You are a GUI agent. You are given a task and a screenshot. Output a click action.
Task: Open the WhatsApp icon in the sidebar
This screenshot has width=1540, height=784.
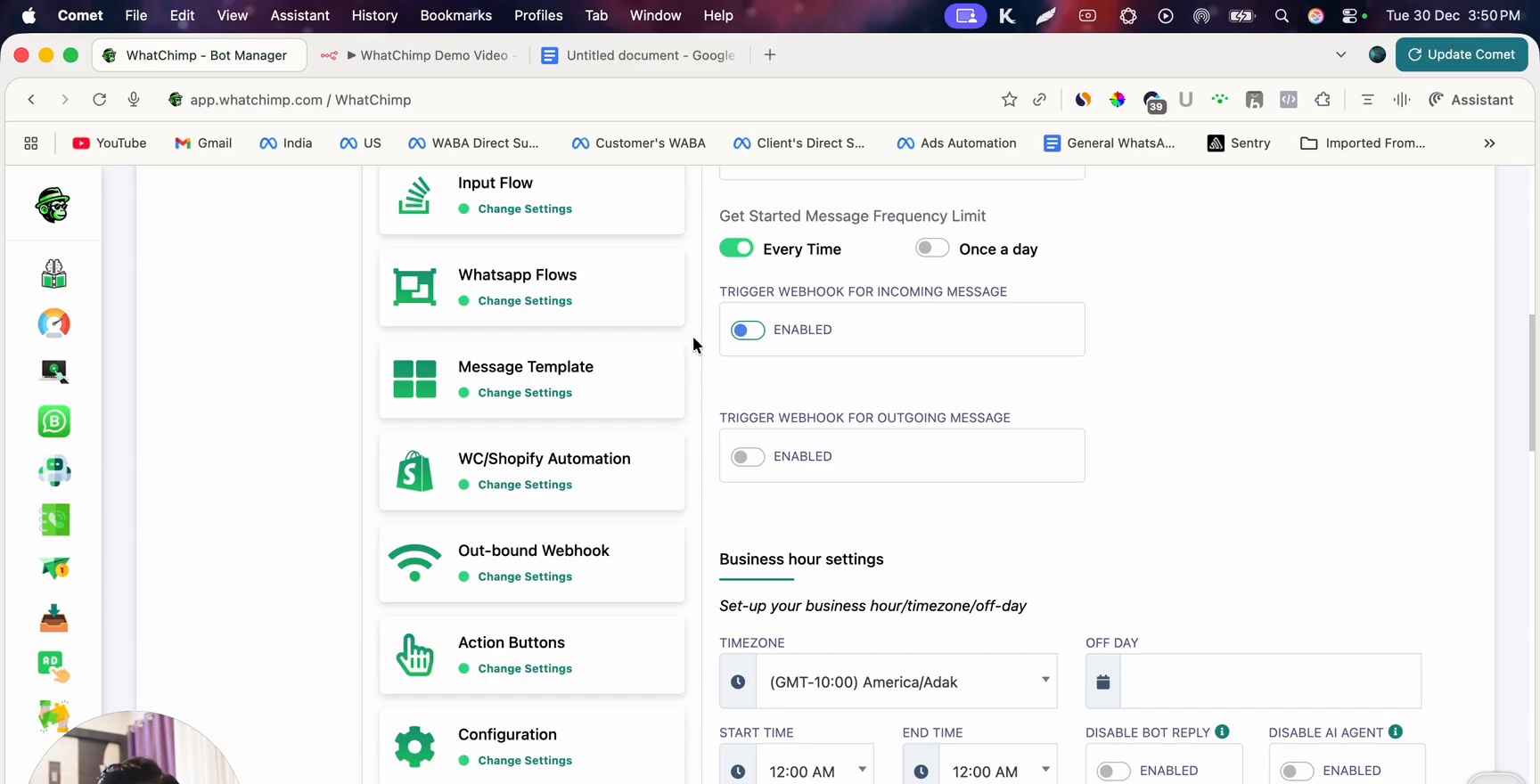pyautogui.click(x=54, y=421)
